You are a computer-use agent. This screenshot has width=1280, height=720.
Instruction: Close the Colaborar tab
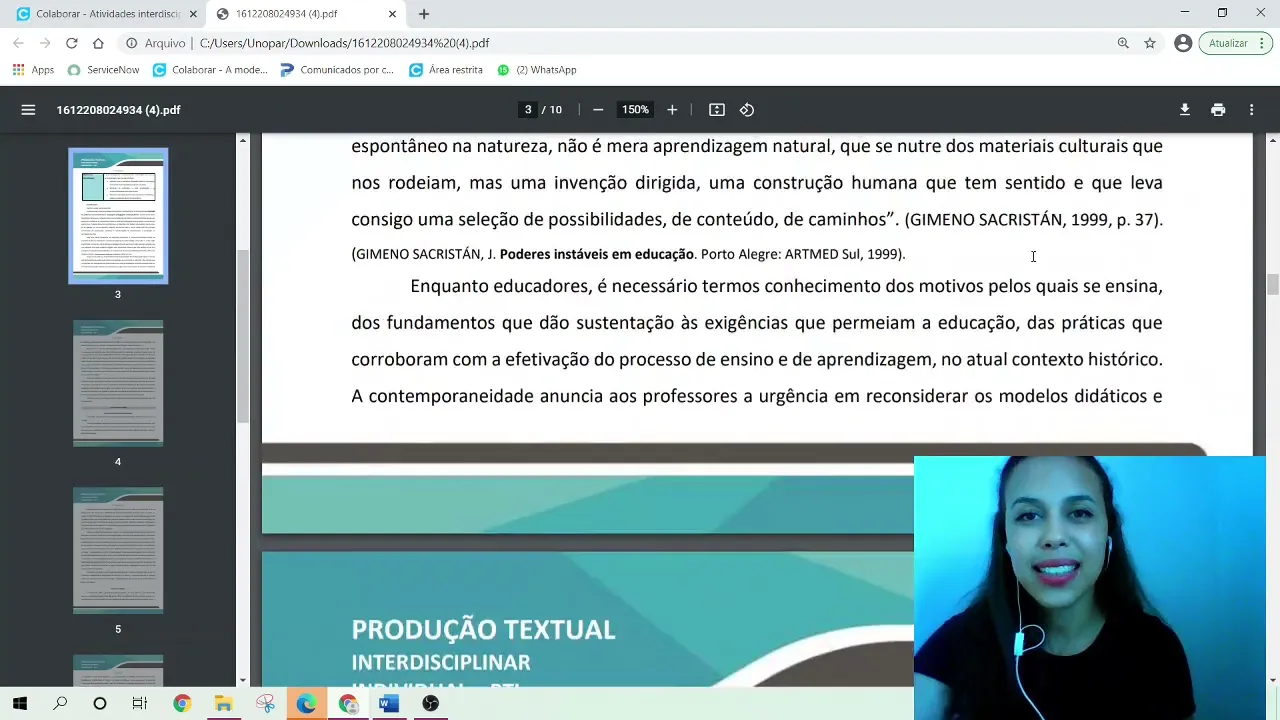(193, 14)
